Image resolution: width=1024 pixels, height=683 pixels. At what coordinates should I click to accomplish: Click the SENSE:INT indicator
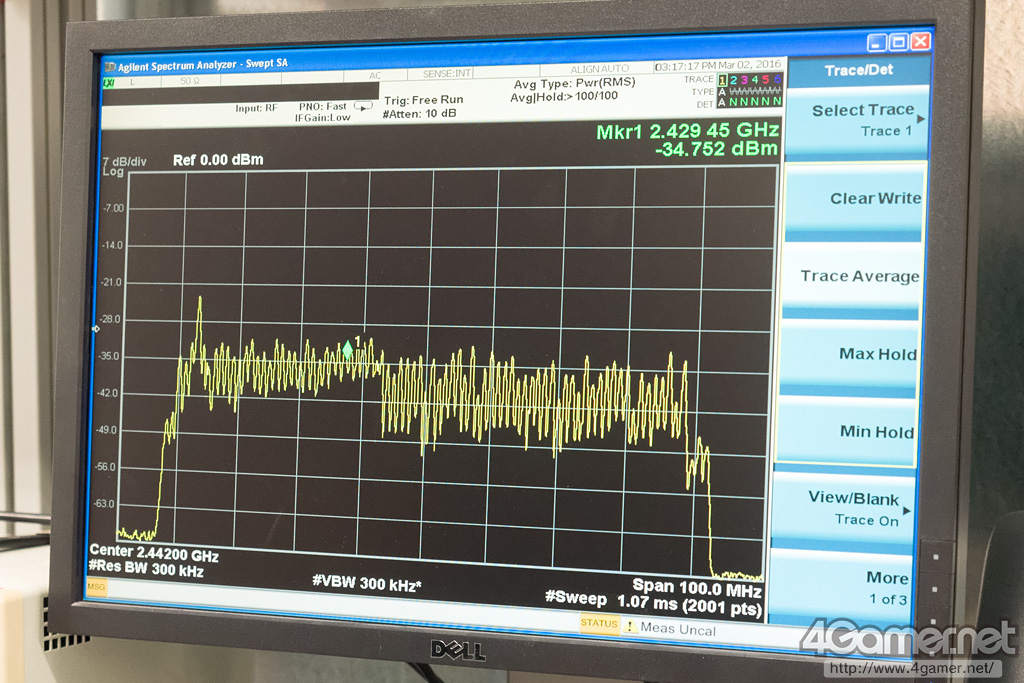tap(447, 74)
